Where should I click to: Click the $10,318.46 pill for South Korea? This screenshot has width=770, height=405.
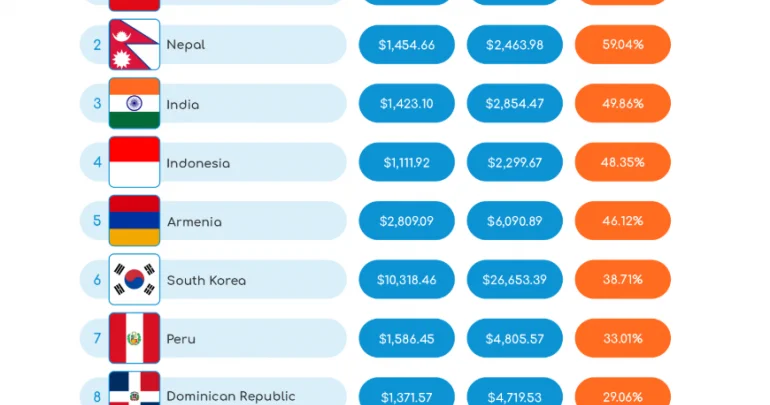(x=407, y=279)
